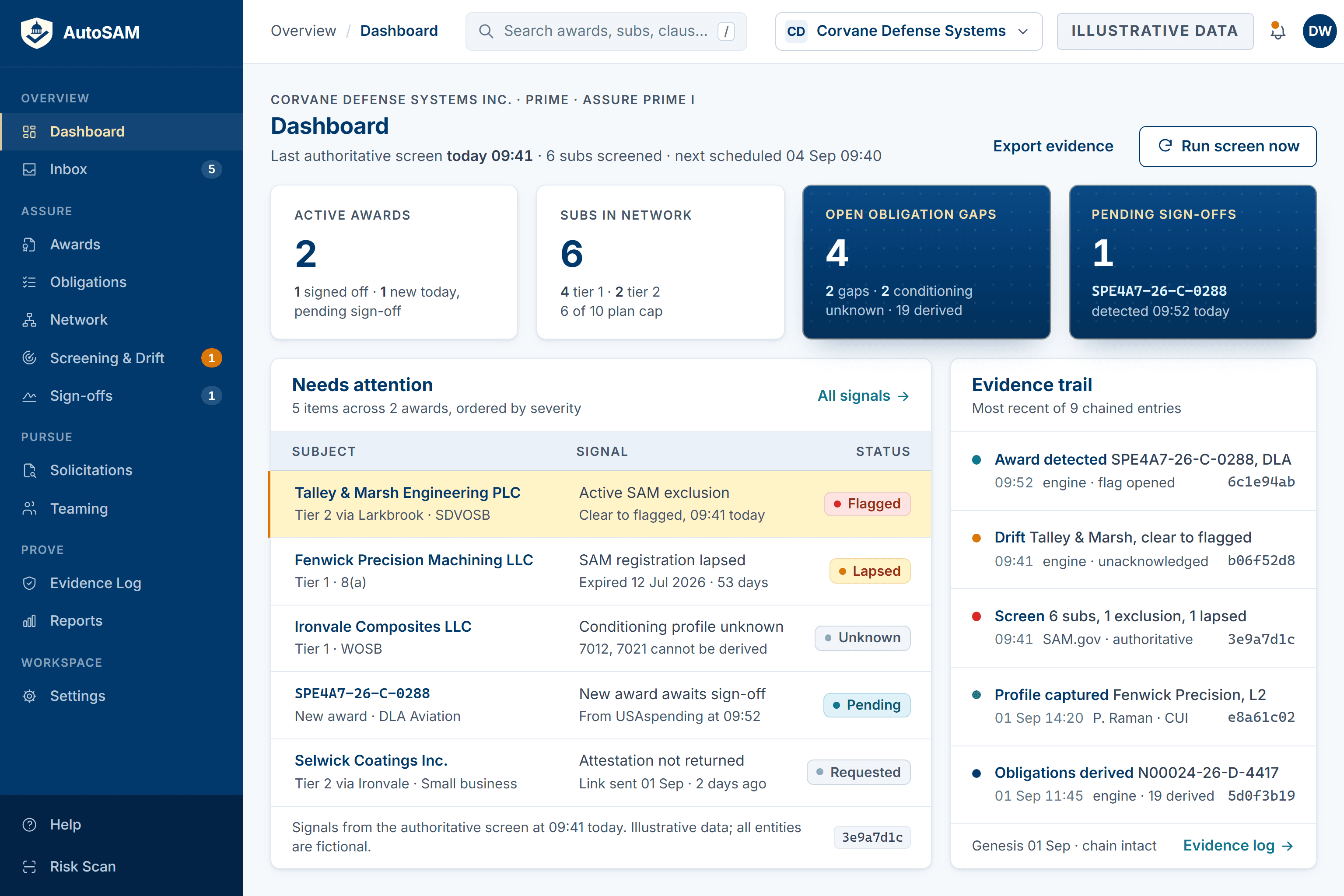Open All signals link
Image resolution: width=1344 pixels, height=896 pixels.
[x=864, y=395]
